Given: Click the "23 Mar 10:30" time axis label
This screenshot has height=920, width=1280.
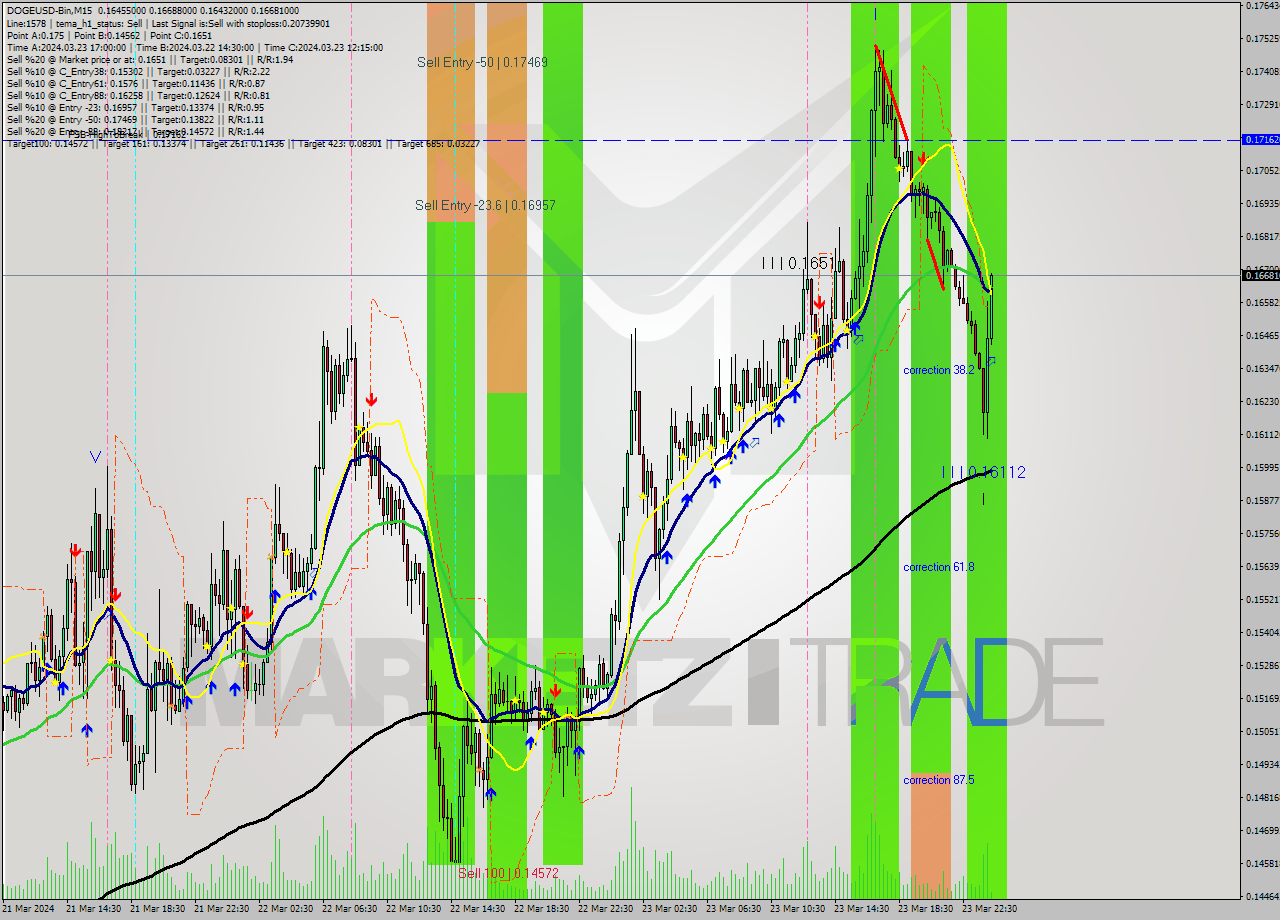Looking at the screenshot, I should pyautogui.click(x=798, y=909).
